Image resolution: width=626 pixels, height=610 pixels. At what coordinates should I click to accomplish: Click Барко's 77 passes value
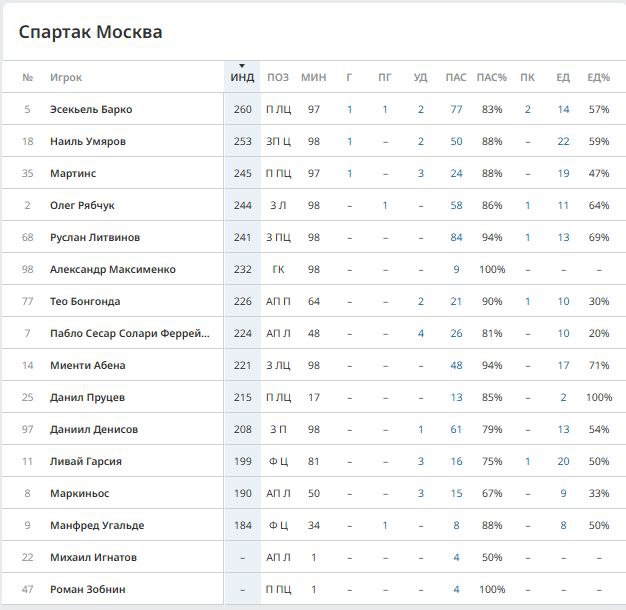click(456, 109)
